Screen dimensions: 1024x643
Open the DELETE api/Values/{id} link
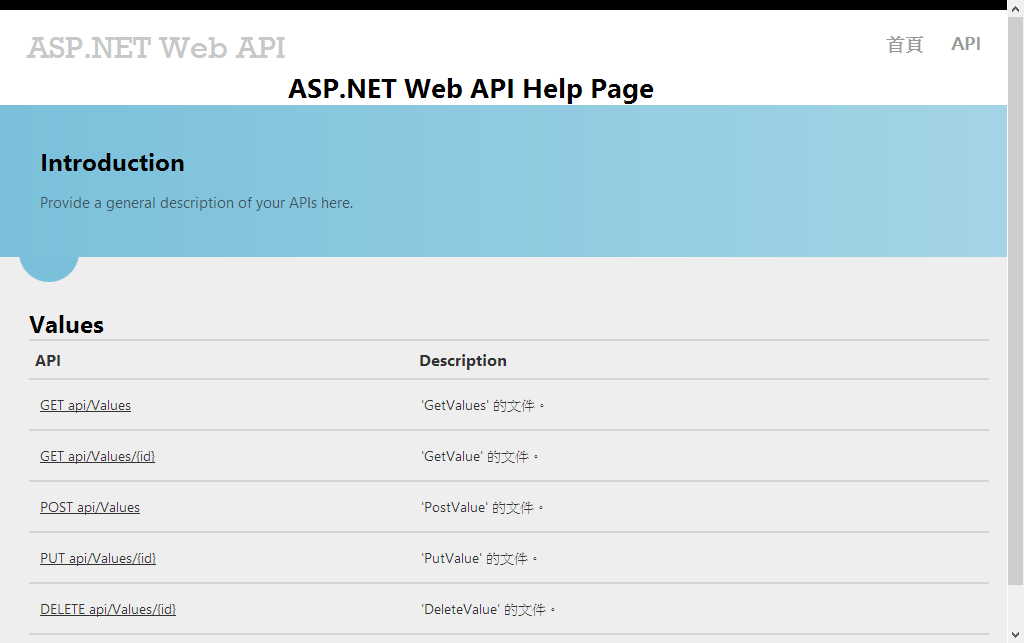(x=108, y=609)
